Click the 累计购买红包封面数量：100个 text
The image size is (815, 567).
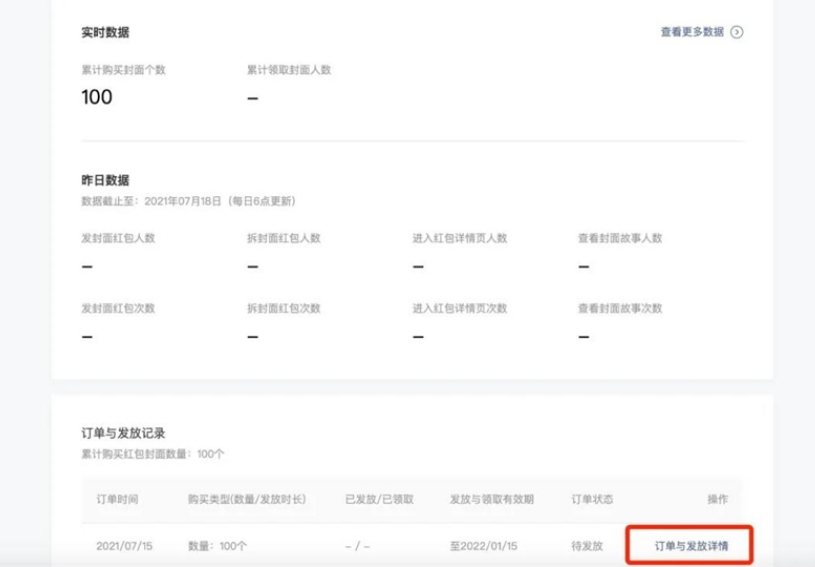(153, 454)
